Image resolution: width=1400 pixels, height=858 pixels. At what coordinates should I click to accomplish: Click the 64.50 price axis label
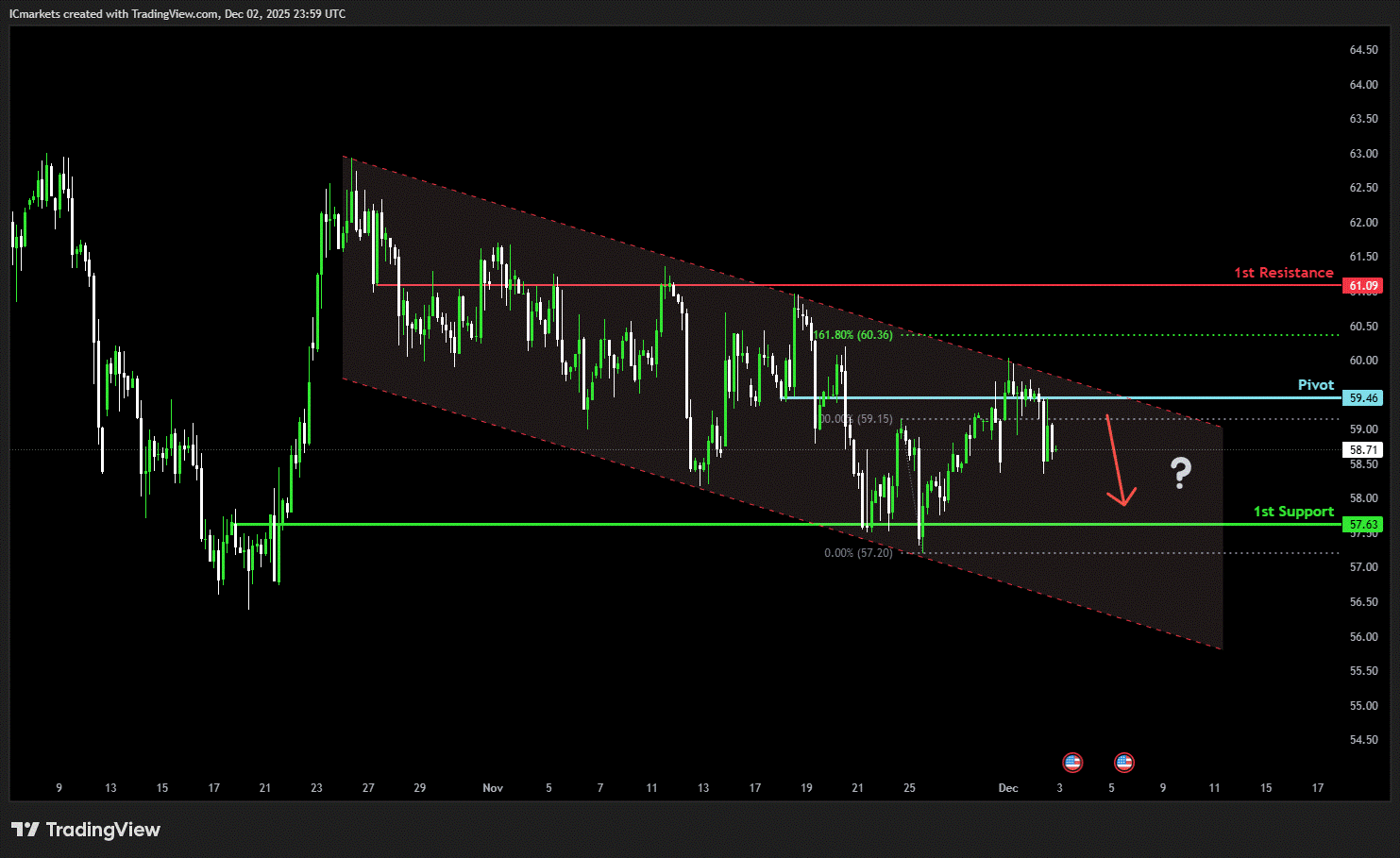click(x=1363, y=50)
